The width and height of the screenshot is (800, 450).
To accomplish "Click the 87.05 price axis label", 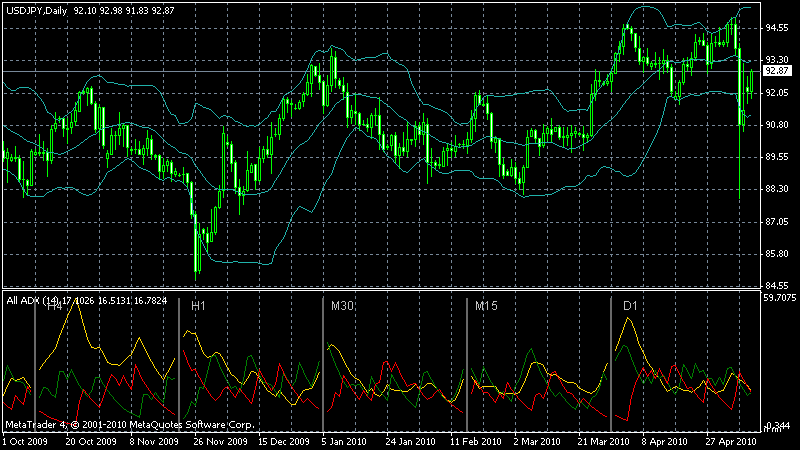I will tap(777, 221).
